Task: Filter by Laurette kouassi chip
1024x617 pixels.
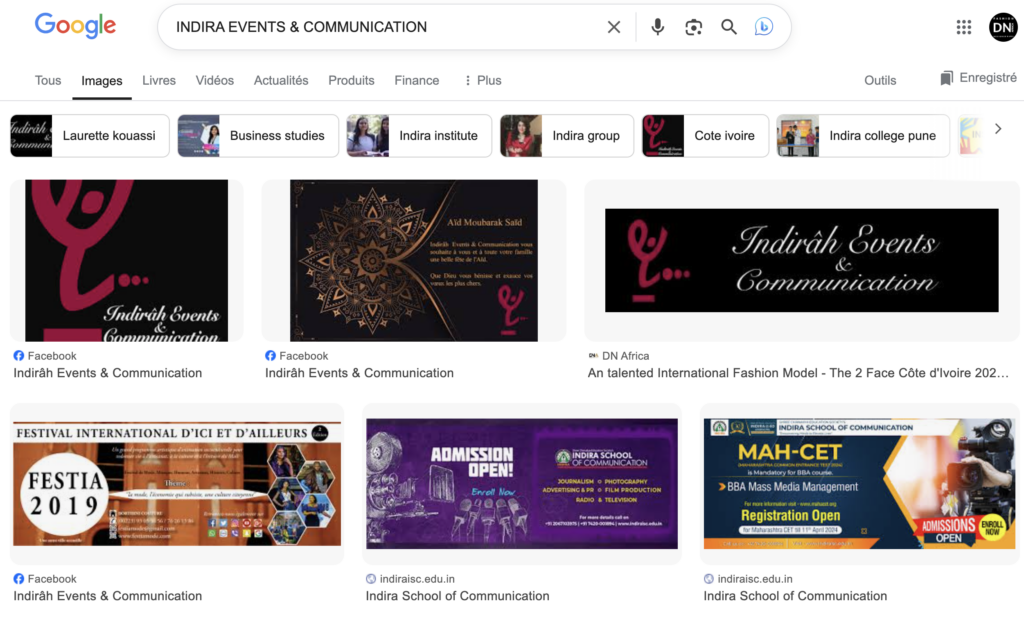Action: pyautogui.click(x=89, y=136)
